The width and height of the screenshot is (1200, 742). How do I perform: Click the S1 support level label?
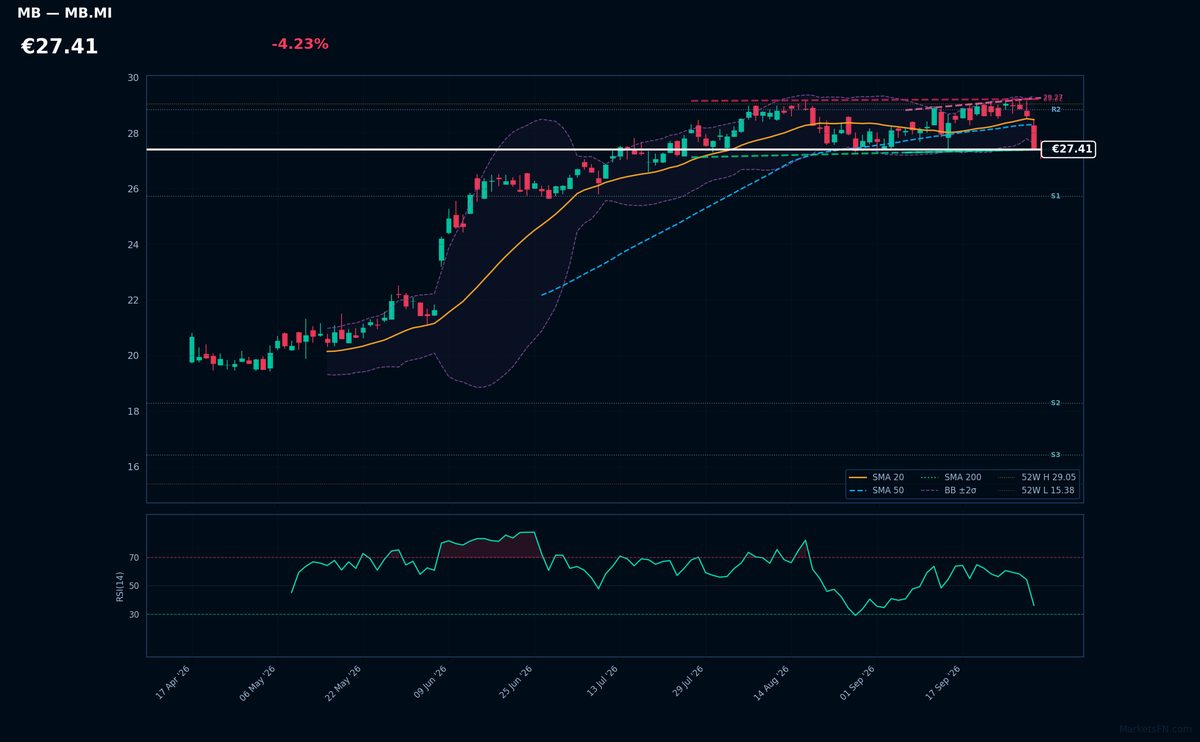[x=1055, y=196]
